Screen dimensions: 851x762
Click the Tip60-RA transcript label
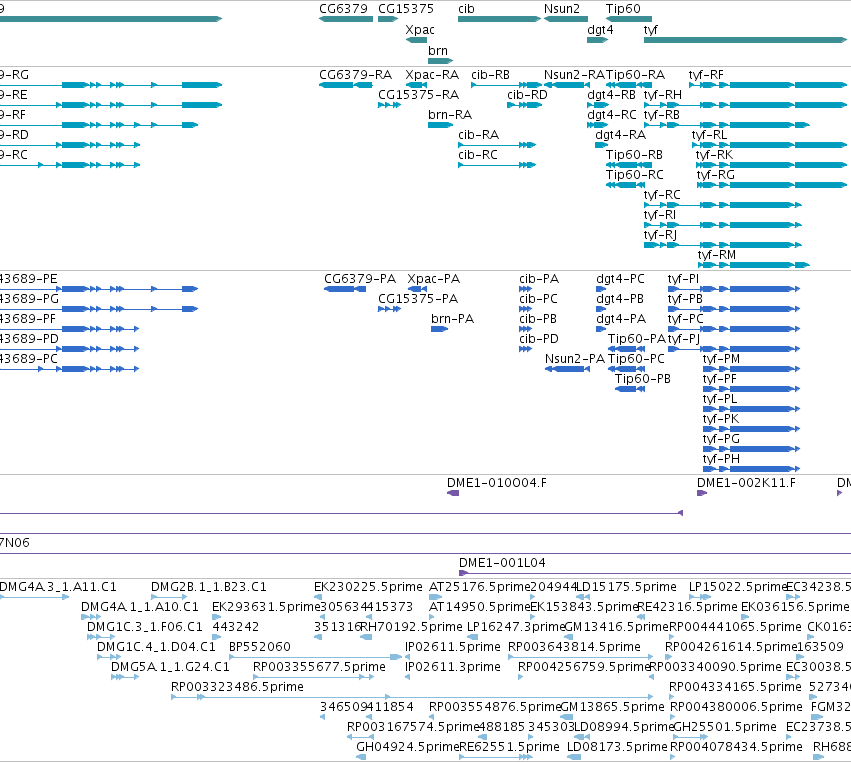[636, 75]
